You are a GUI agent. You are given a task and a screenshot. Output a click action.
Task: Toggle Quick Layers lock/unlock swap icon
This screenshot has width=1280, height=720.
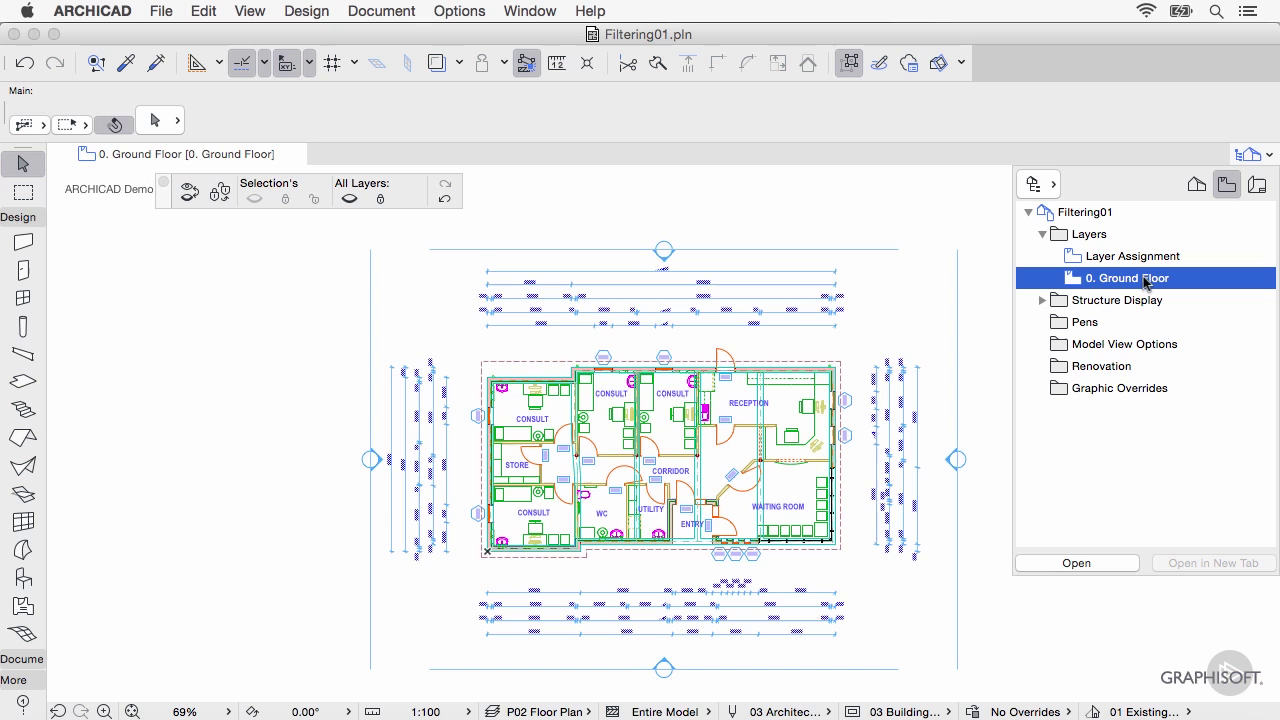(220, 192)
